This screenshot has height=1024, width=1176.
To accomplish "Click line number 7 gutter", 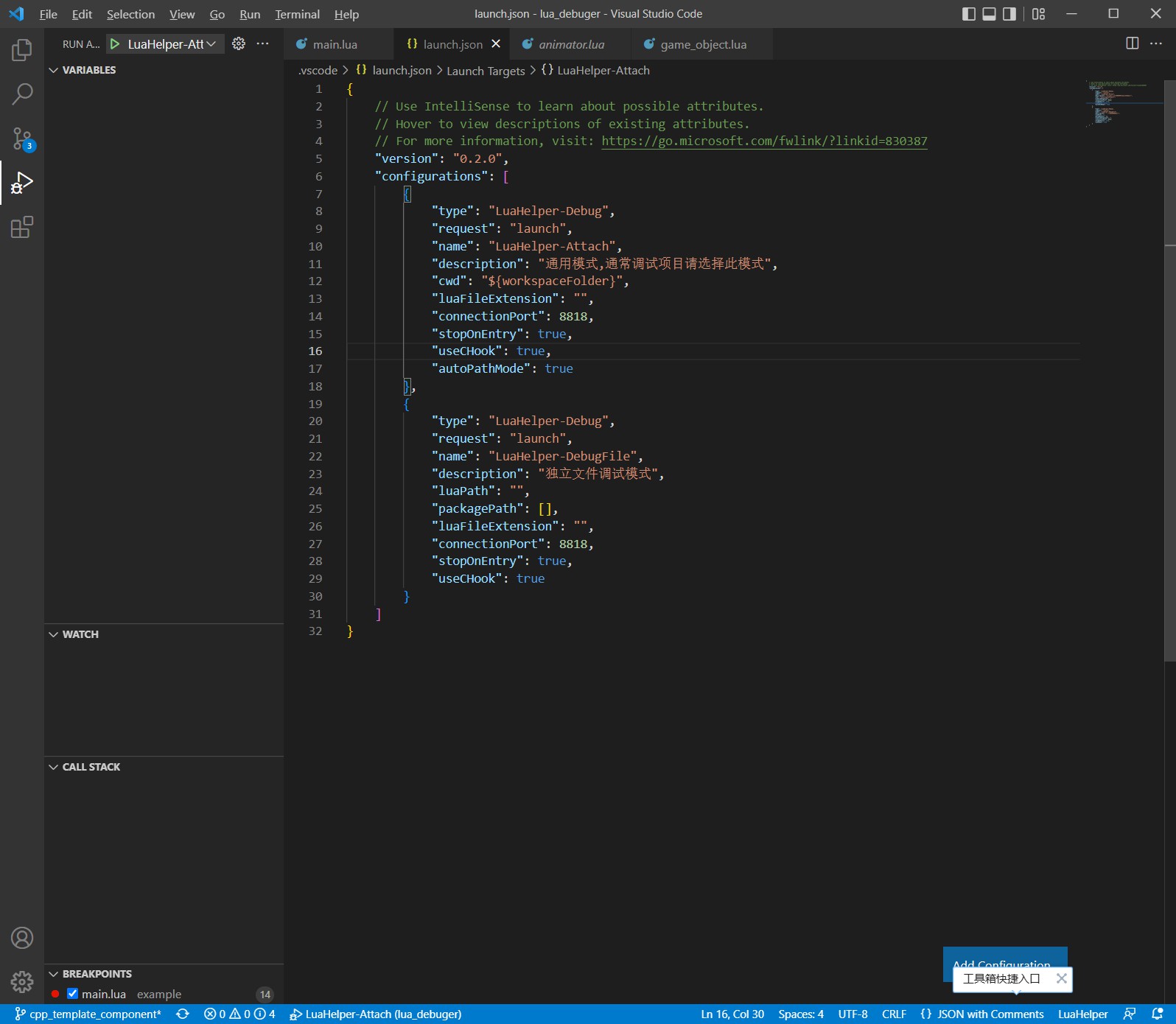I will [318, 194].
